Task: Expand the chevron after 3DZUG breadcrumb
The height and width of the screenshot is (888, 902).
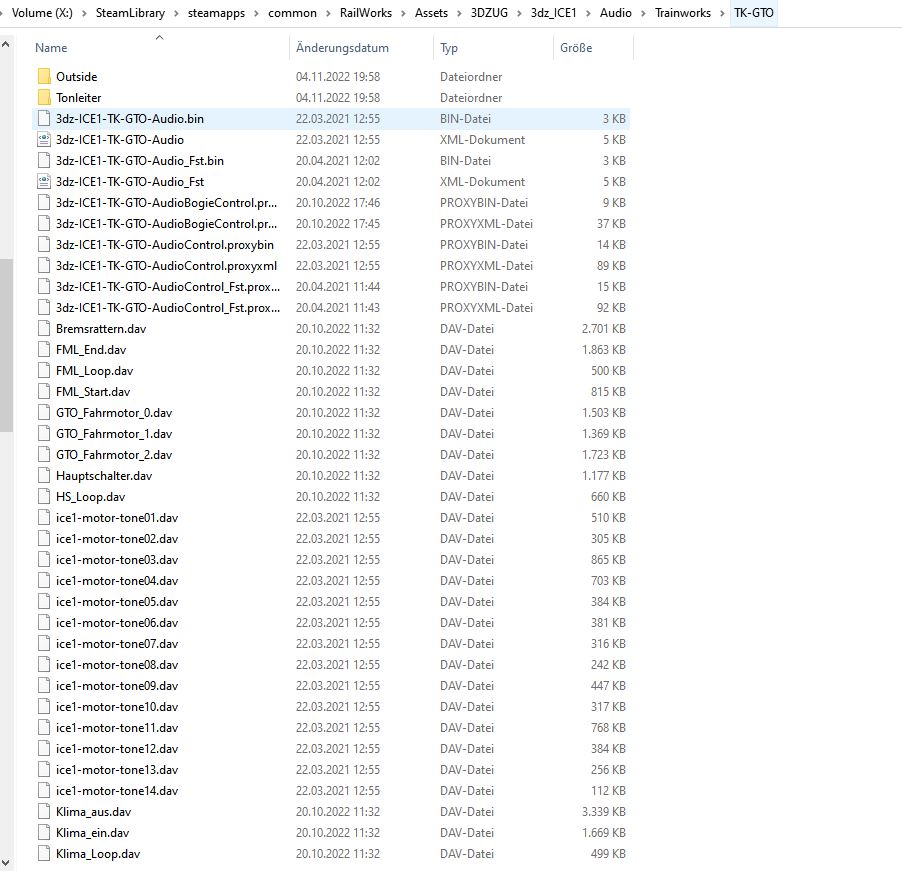Action: [519, 13]
